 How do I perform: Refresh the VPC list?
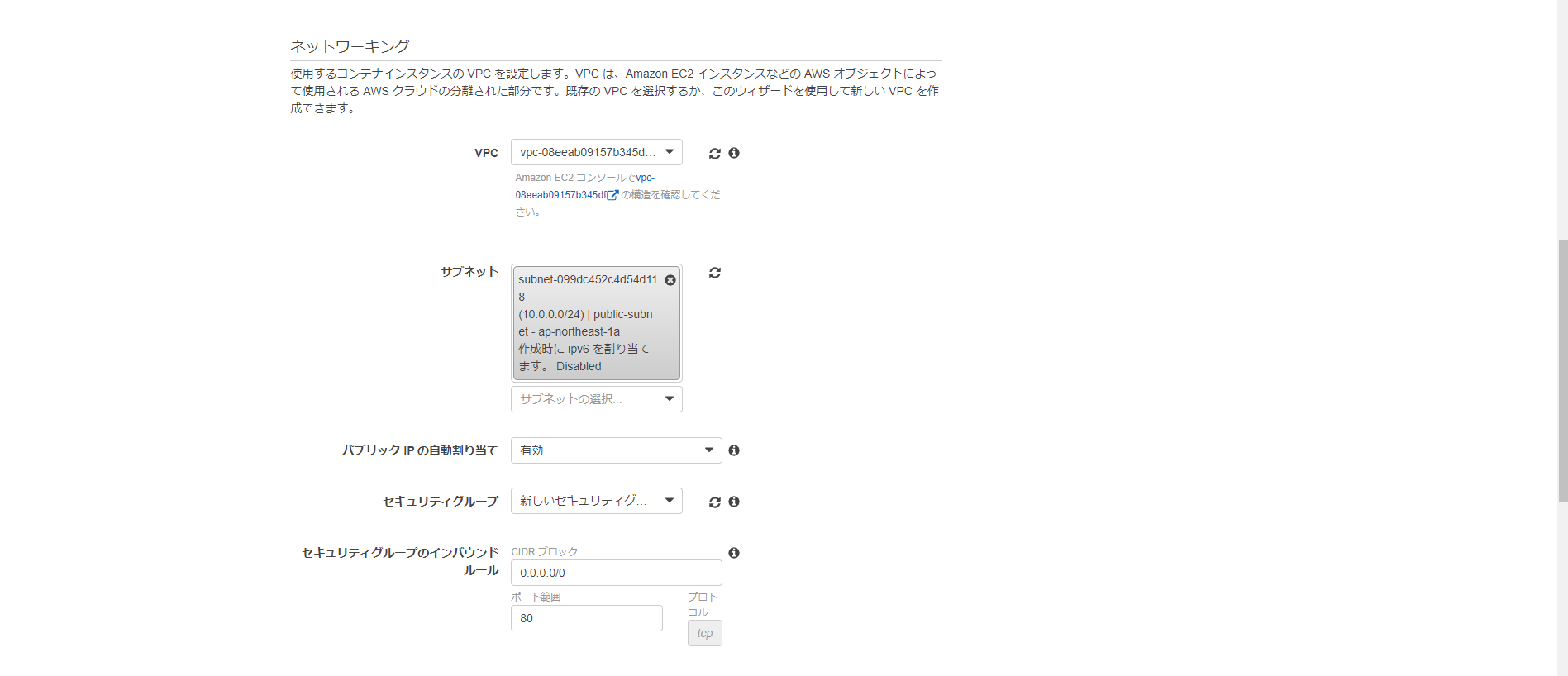pyautogui.click(x=715, y=153)
